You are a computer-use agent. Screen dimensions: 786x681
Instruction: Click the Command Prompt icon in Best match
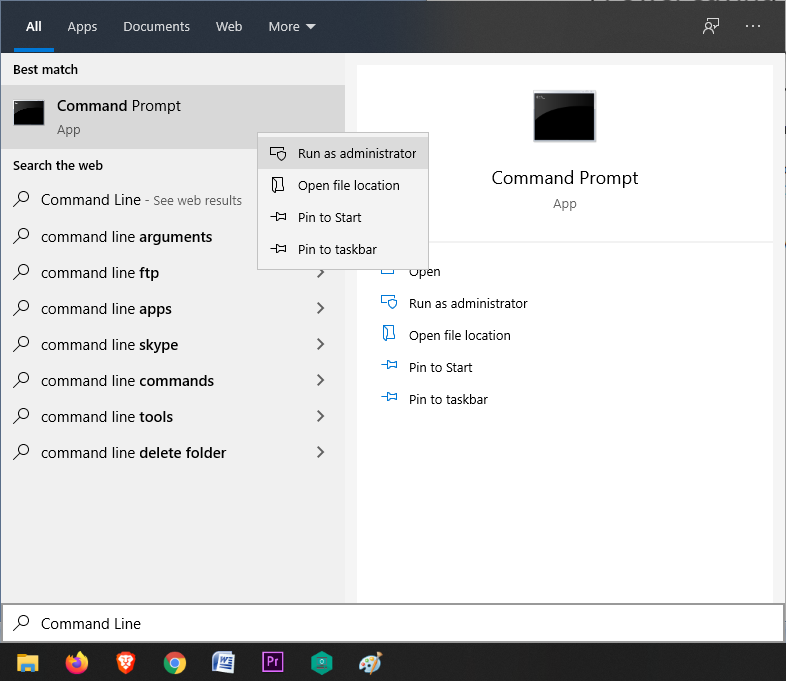[x=29, y=113]
